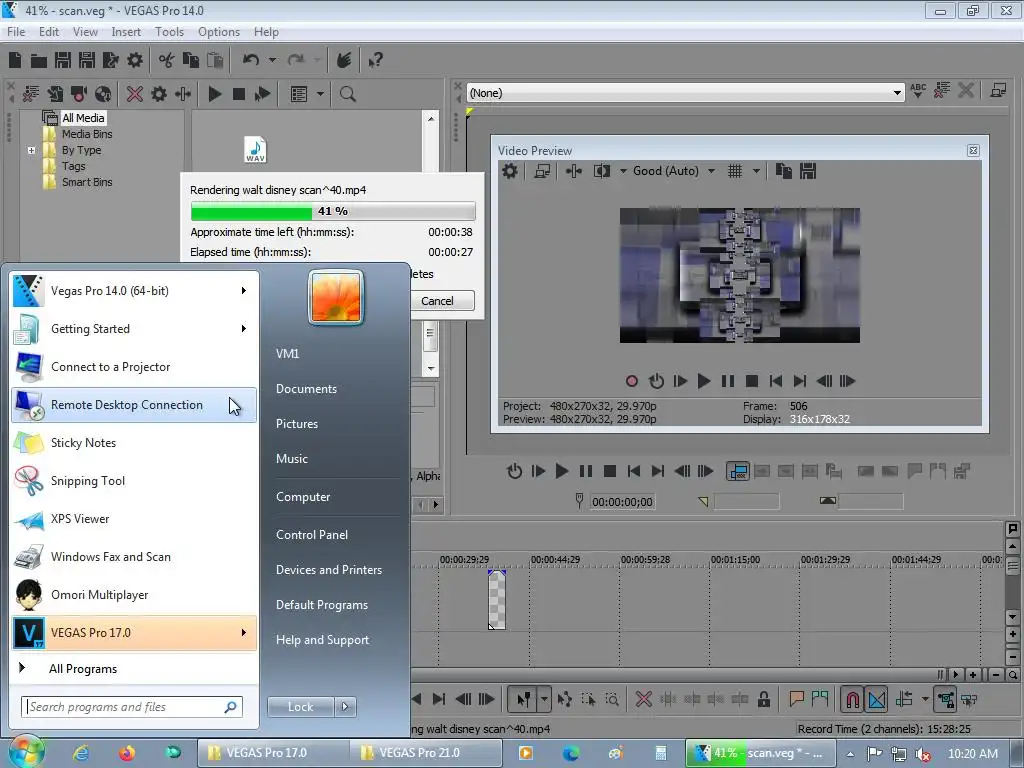This screenshot has height=768, width=1024.
Task: Toggle preview on external monitor icon
Action: (542, 171)
